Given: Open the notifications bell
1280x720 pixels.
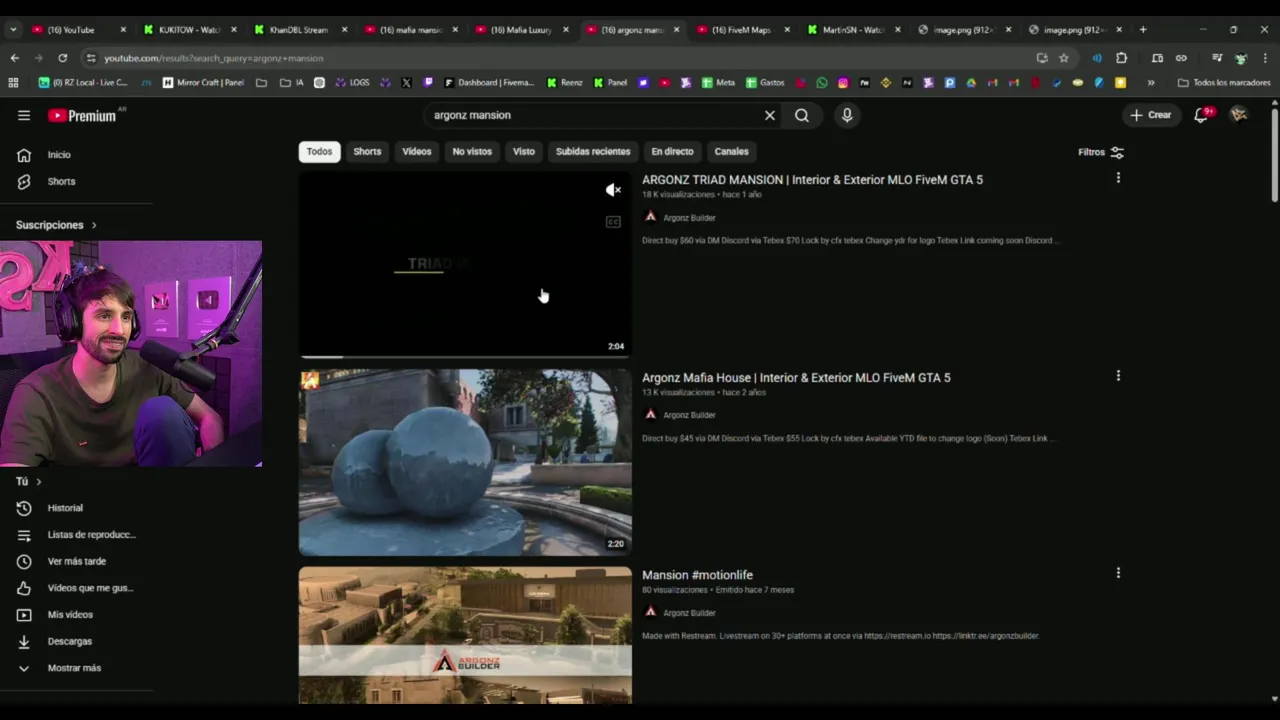Looking at the screenshot, I should tap(1202, 115).
